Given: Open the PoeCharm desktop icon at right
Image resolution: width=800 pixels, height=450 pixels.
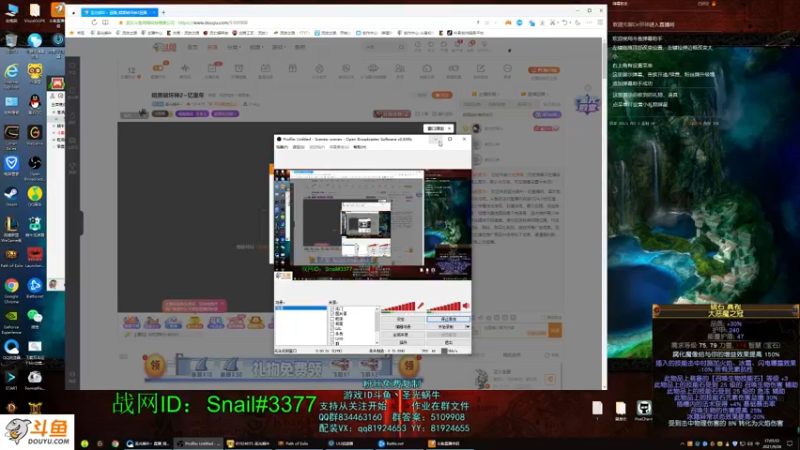Looking at the screenshot, I should tap(644, 408).
